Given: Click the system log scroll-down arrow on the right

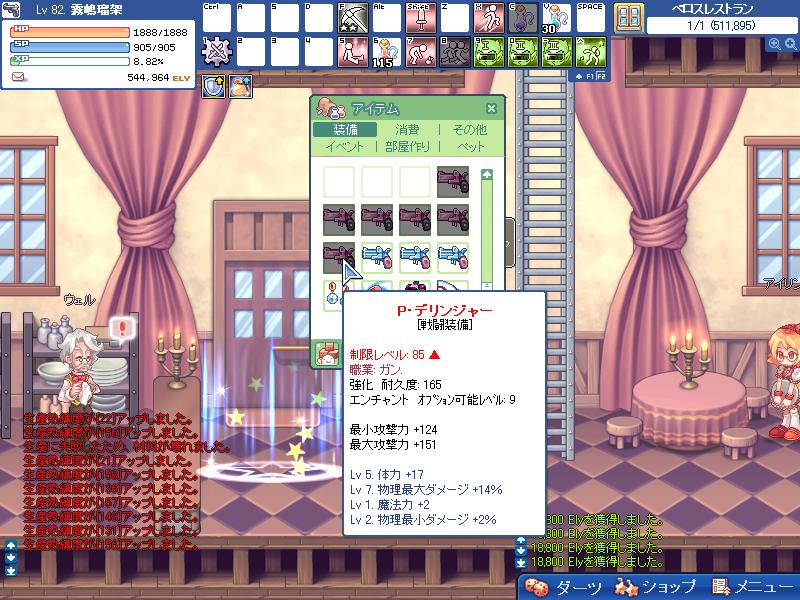Looking at the screenshot, I should (x=521, y=551).
